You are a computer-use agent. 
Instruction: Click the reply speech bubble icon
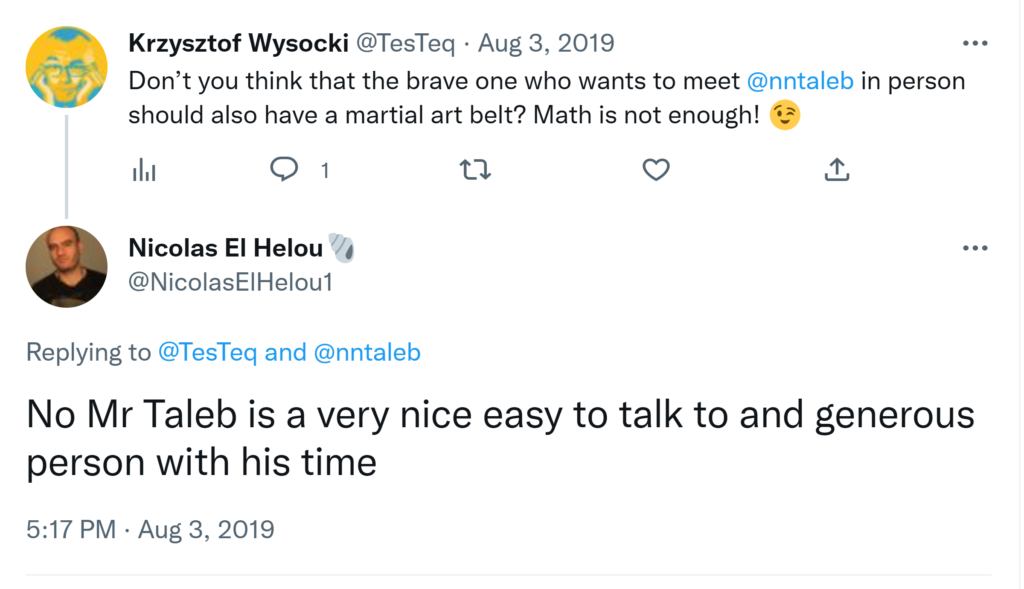[x=285, y=171]
